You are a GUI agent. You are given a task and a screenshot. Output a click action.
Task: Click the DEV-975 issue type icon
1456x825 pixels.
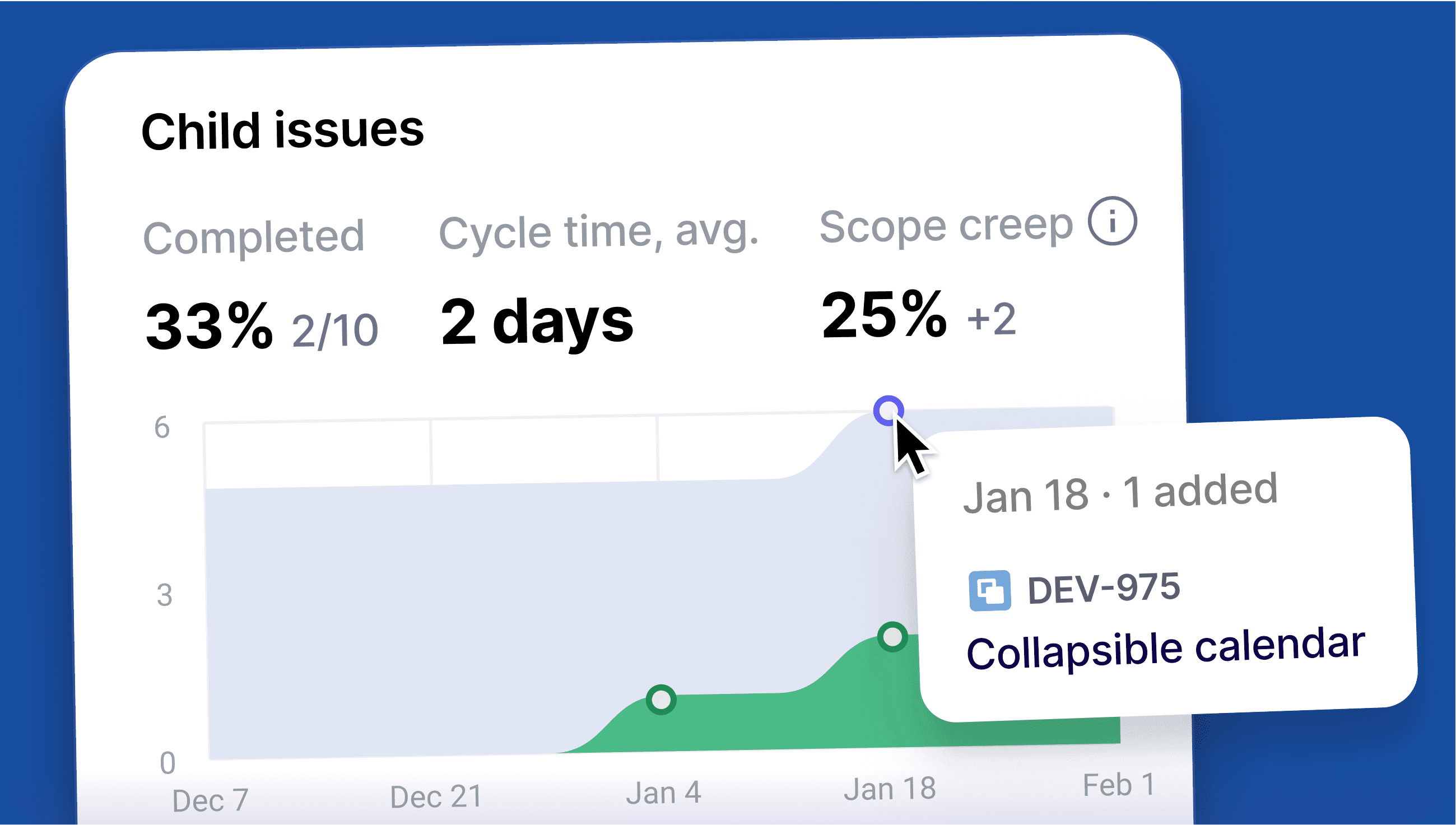tap(989, 591)
